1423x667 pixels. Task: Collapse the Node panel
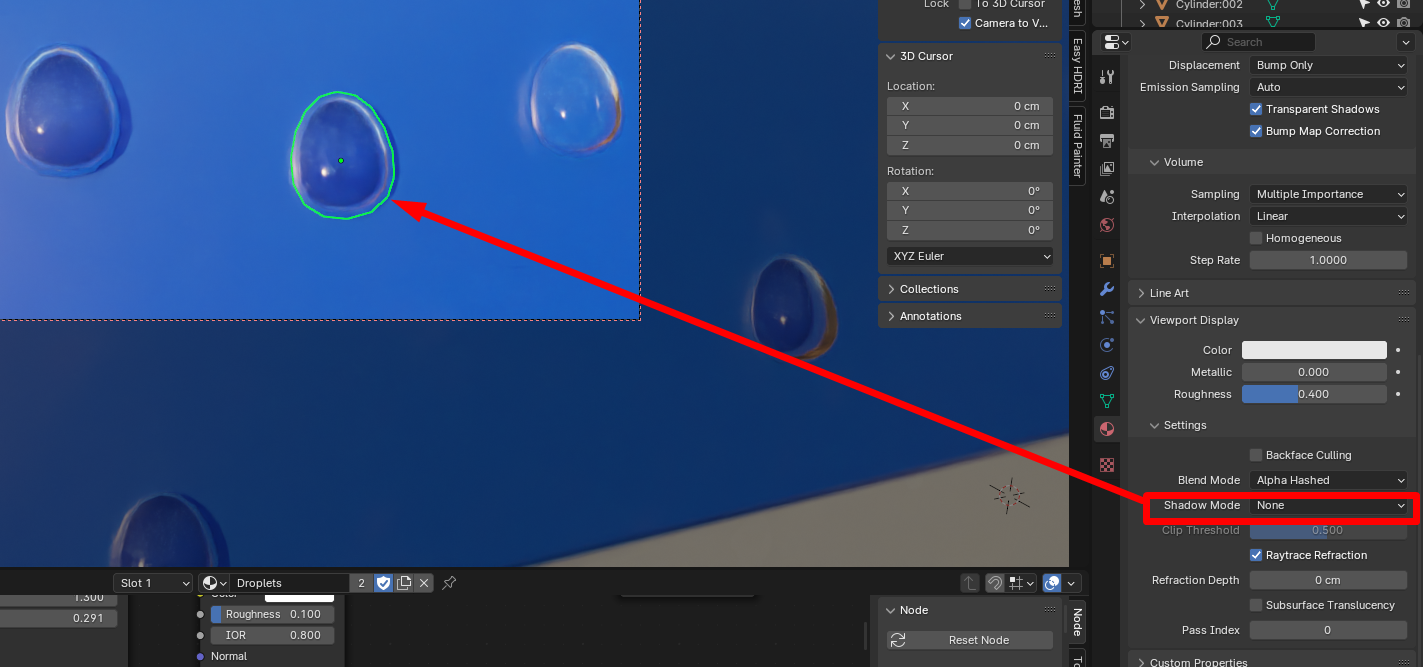[913, 610]
